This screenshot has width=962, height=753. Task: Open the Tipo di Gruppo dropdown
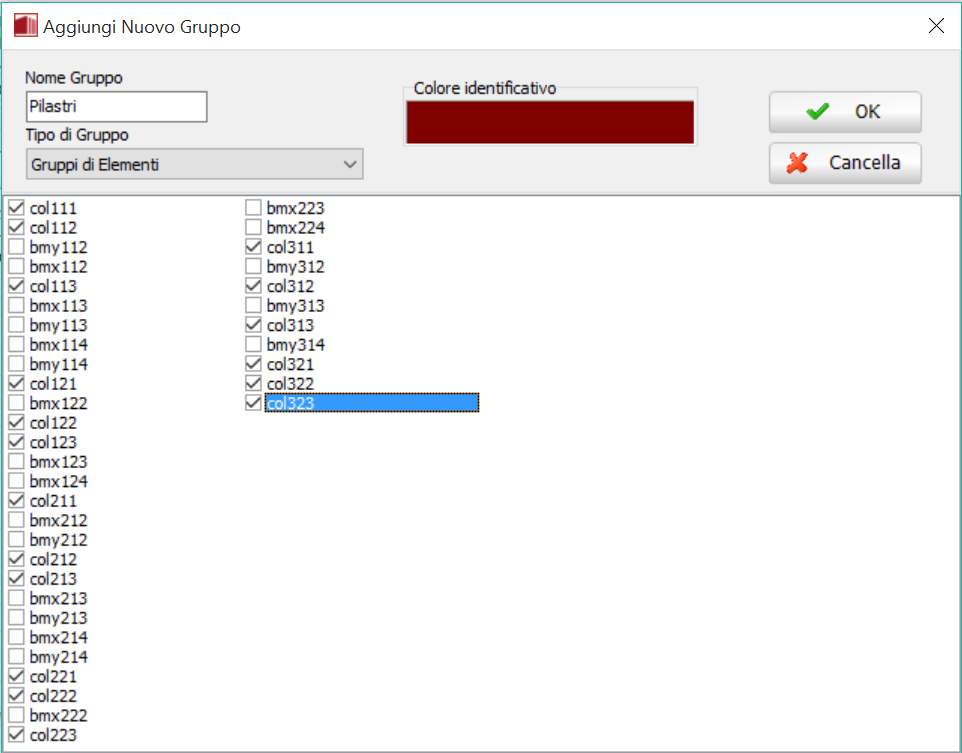click(194, 164)
